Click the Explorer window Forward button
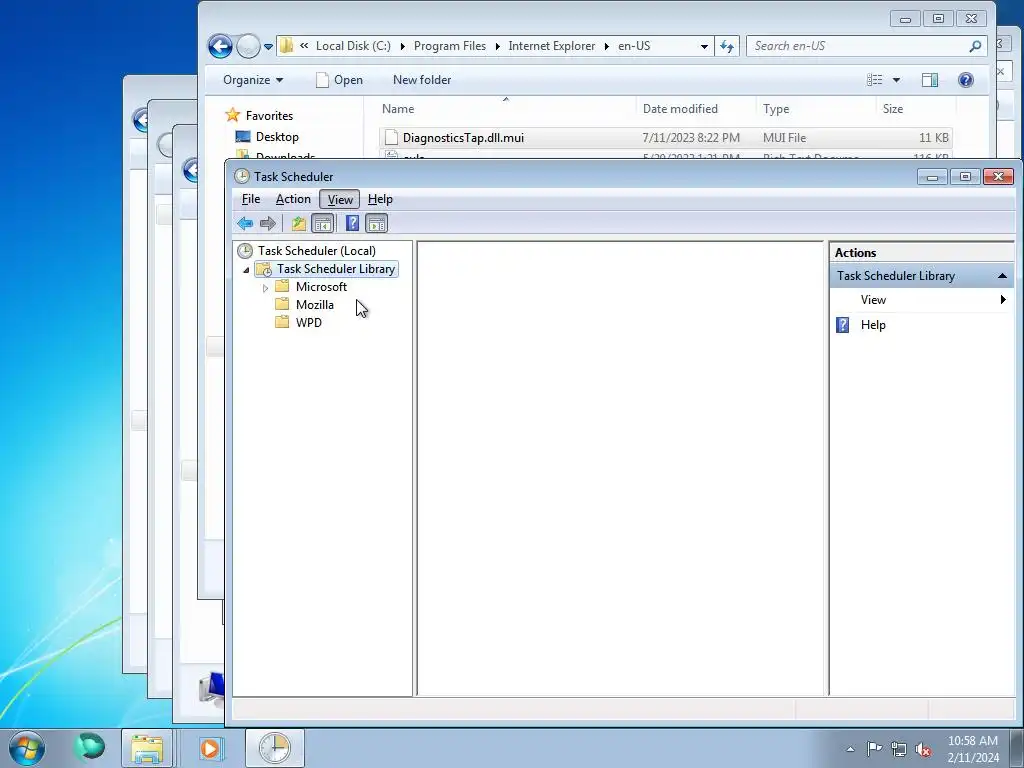 point(248,46)
